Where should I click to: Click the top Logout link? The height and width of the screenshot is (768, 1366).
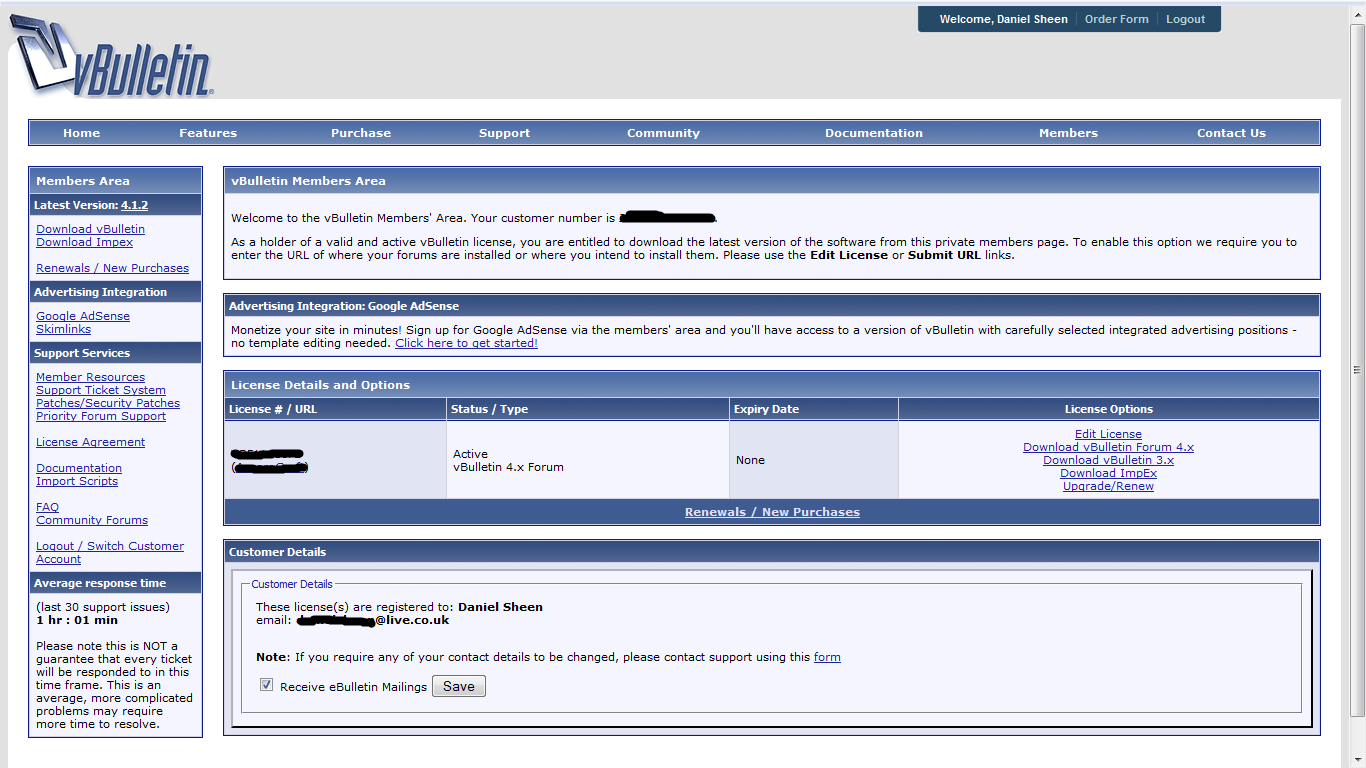[x=1185, y=19]
